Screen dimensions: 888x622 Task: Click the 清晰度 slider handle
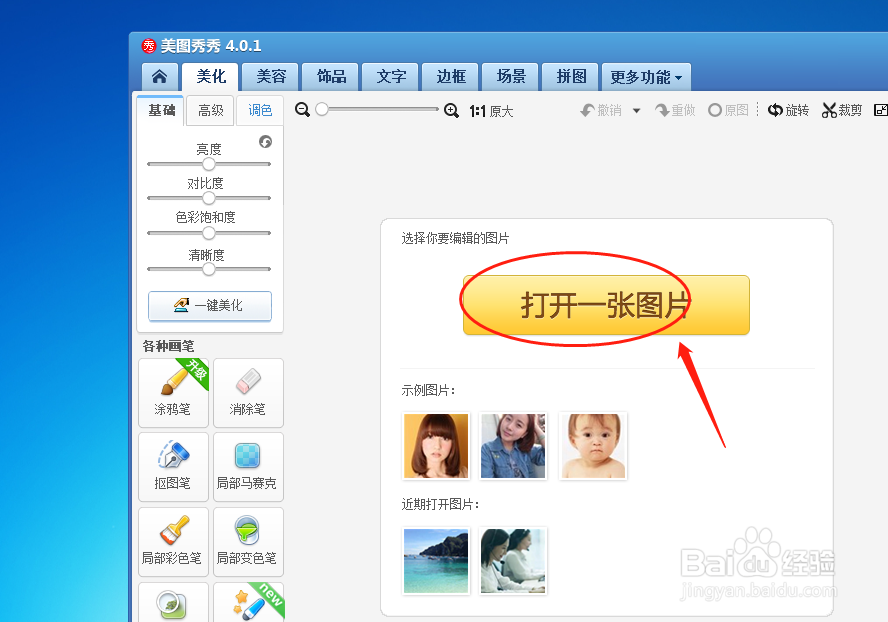point(209,269)
